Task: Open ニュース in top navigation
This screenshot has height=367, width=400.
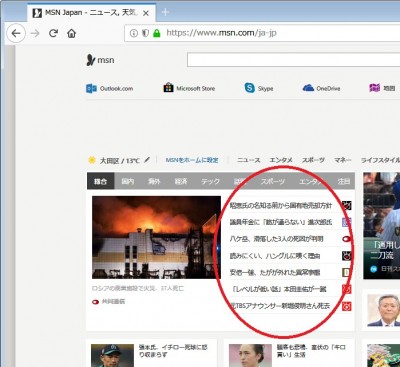Action: click(248, 160)
